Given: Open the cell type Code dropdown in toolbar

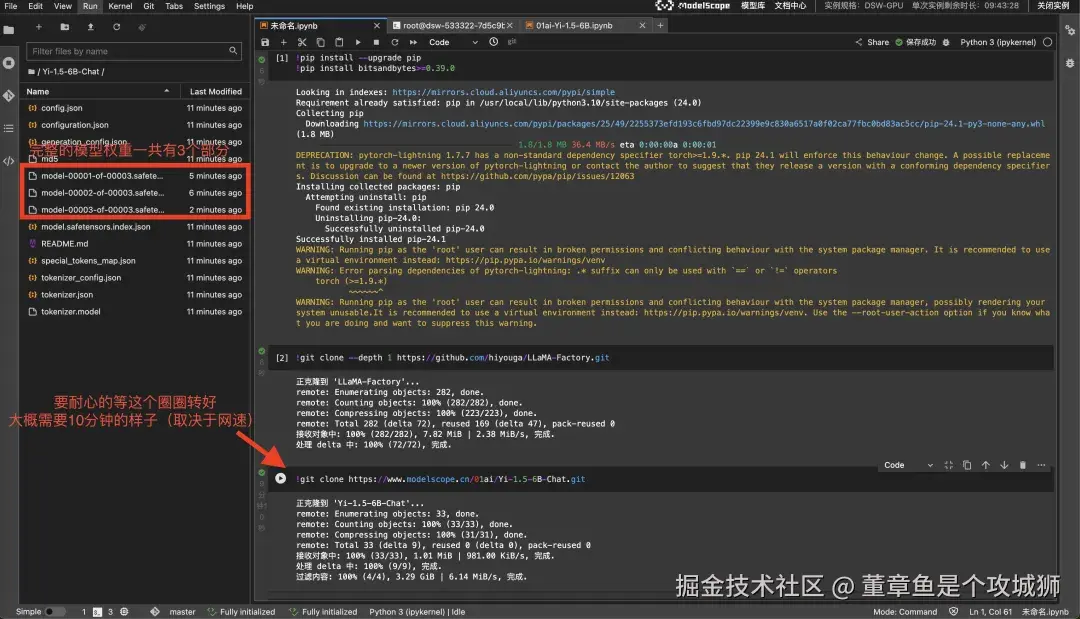Looking at the screenshot, I should [453, 42].
